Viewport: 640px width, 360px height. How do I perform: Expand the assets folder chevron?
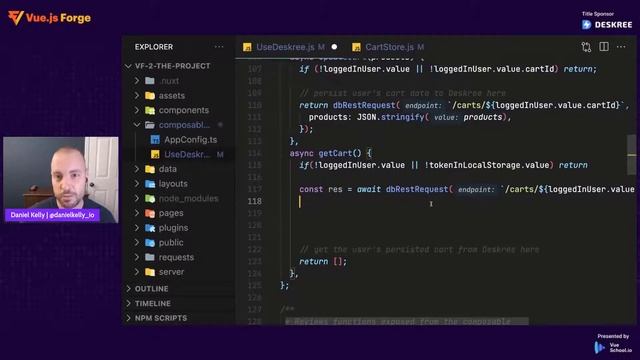[x=137, y=96]
